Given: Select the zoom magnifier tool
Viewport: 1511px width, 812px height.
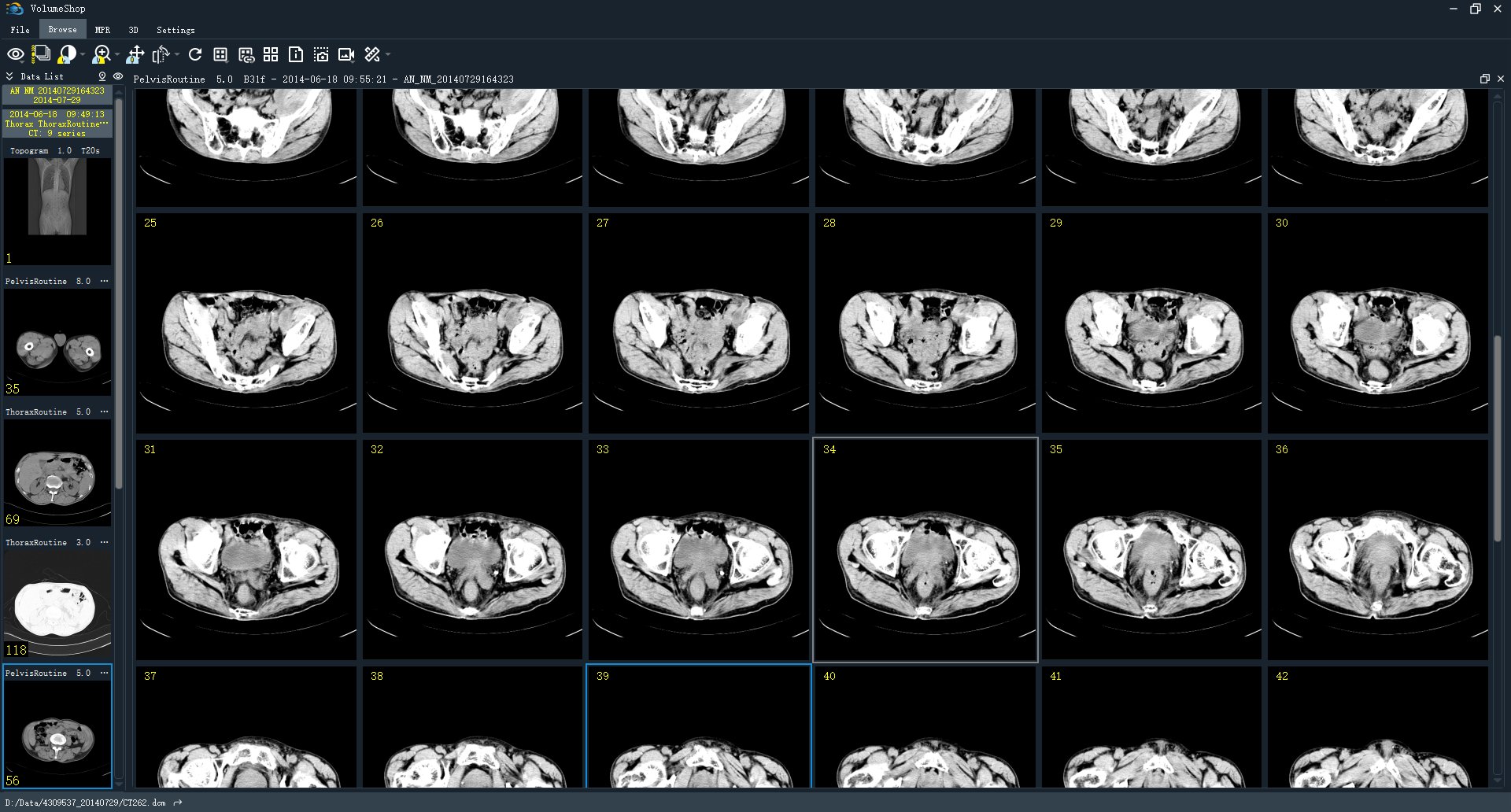Looking at the screenshot, I should [101, 54].
